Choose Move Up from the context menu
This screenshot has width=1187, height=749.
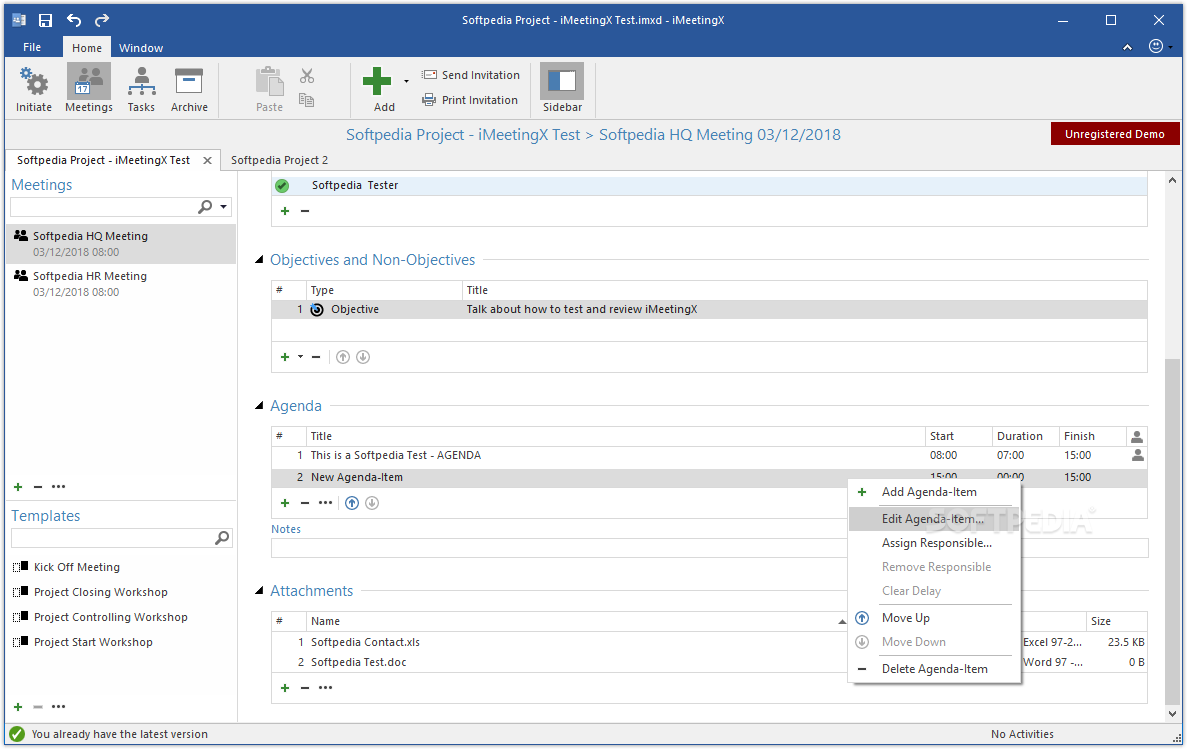tap(934, 618)
